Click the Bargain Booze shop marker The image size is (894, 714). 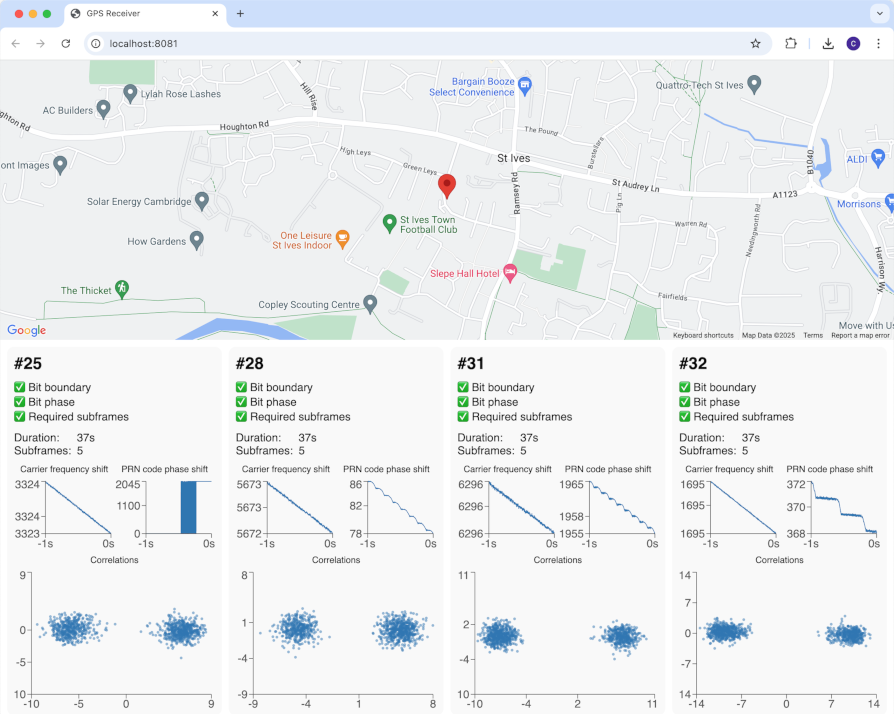pyautogui.click(x=525, y=87)
